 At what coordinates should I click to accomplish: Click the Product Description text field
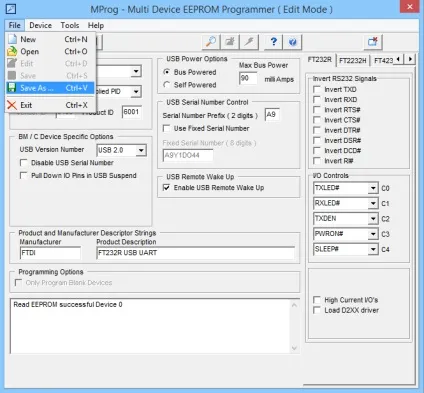tap(195, 253)
